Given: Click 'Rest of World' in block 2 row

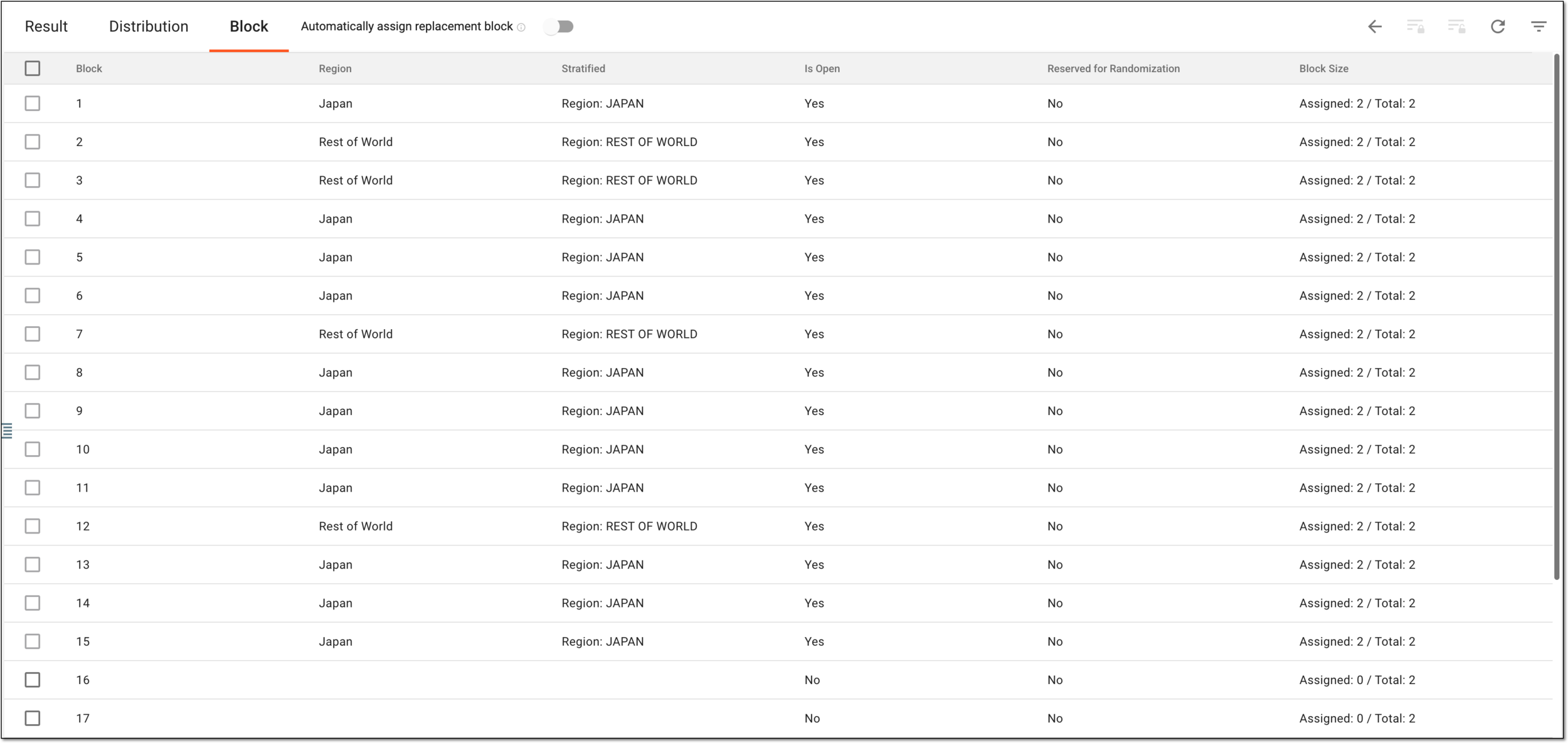Looking at the screenshot, I should tap(356, 142).
